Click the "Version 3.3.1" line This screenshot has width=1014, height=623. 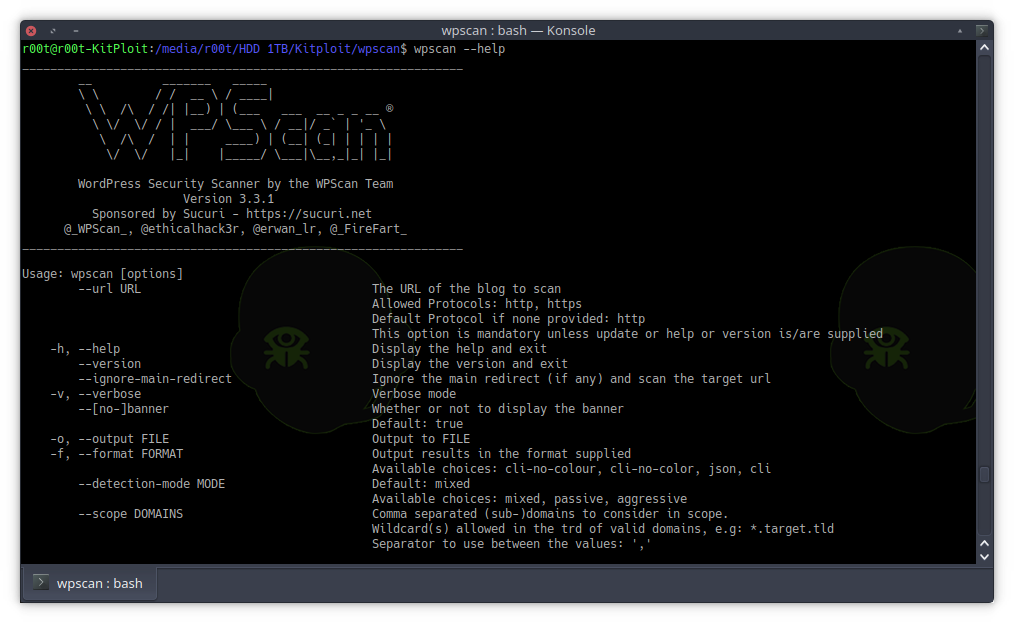click(x=228, y=199)
